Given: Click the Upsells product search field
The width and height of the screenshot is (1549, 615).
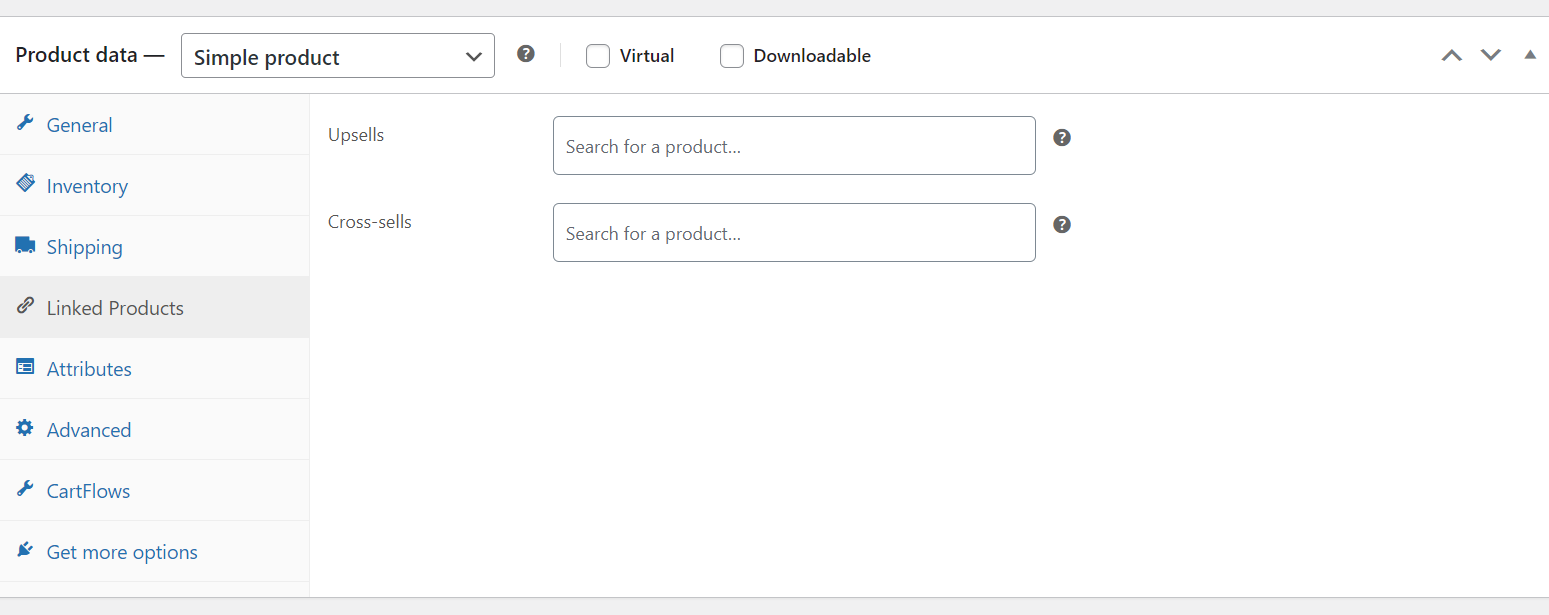Looking at the screenshot, I should pyautogui.click(x=794, y=145).
